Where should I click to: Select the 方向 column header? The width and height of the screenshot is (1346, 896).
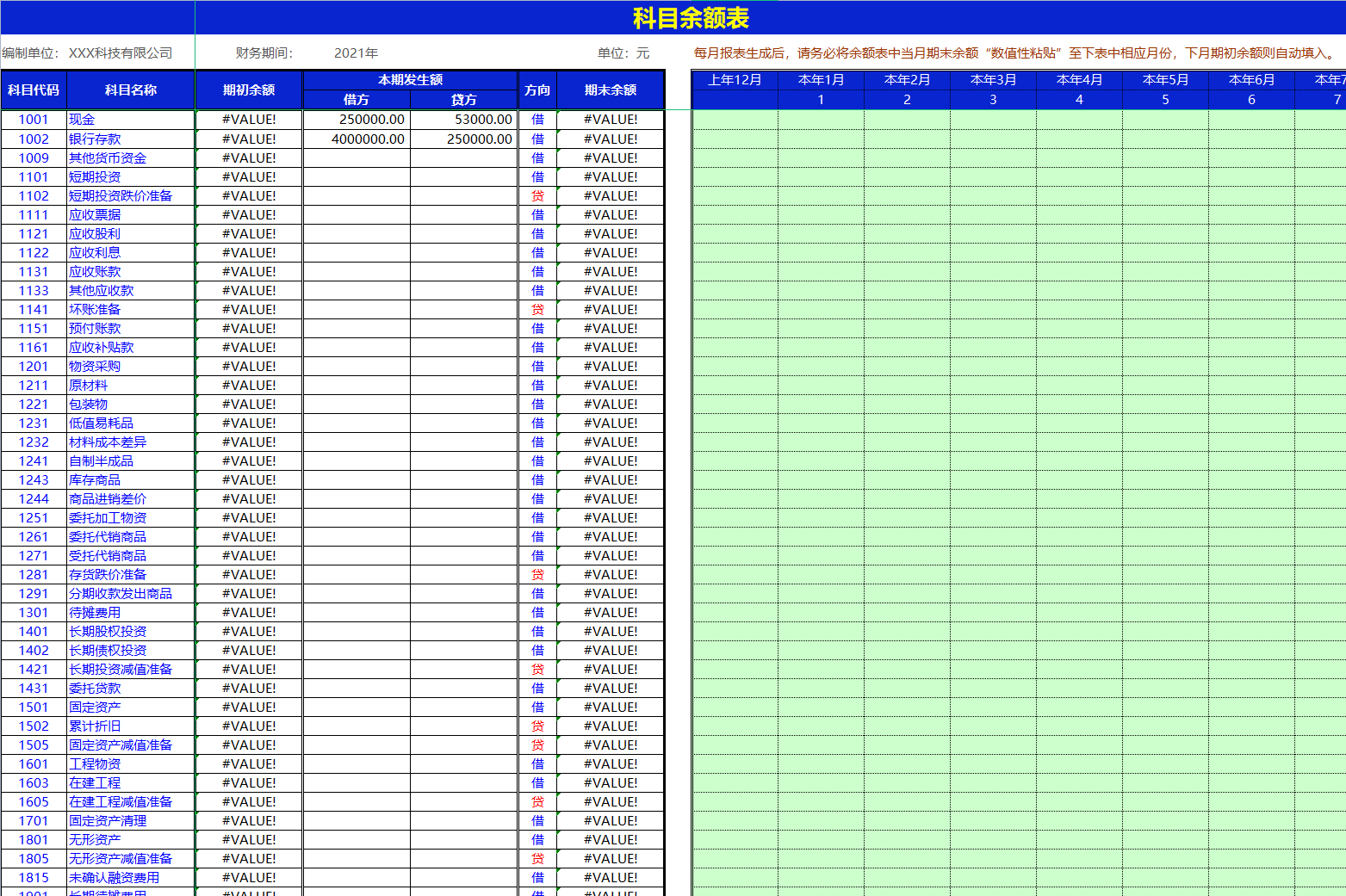[537, 90]
